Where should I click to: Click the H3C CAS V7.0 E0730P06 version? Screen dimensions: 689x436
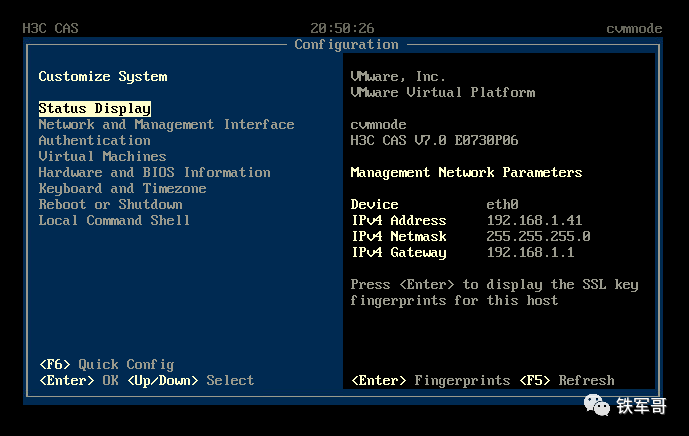pos(434,141)
